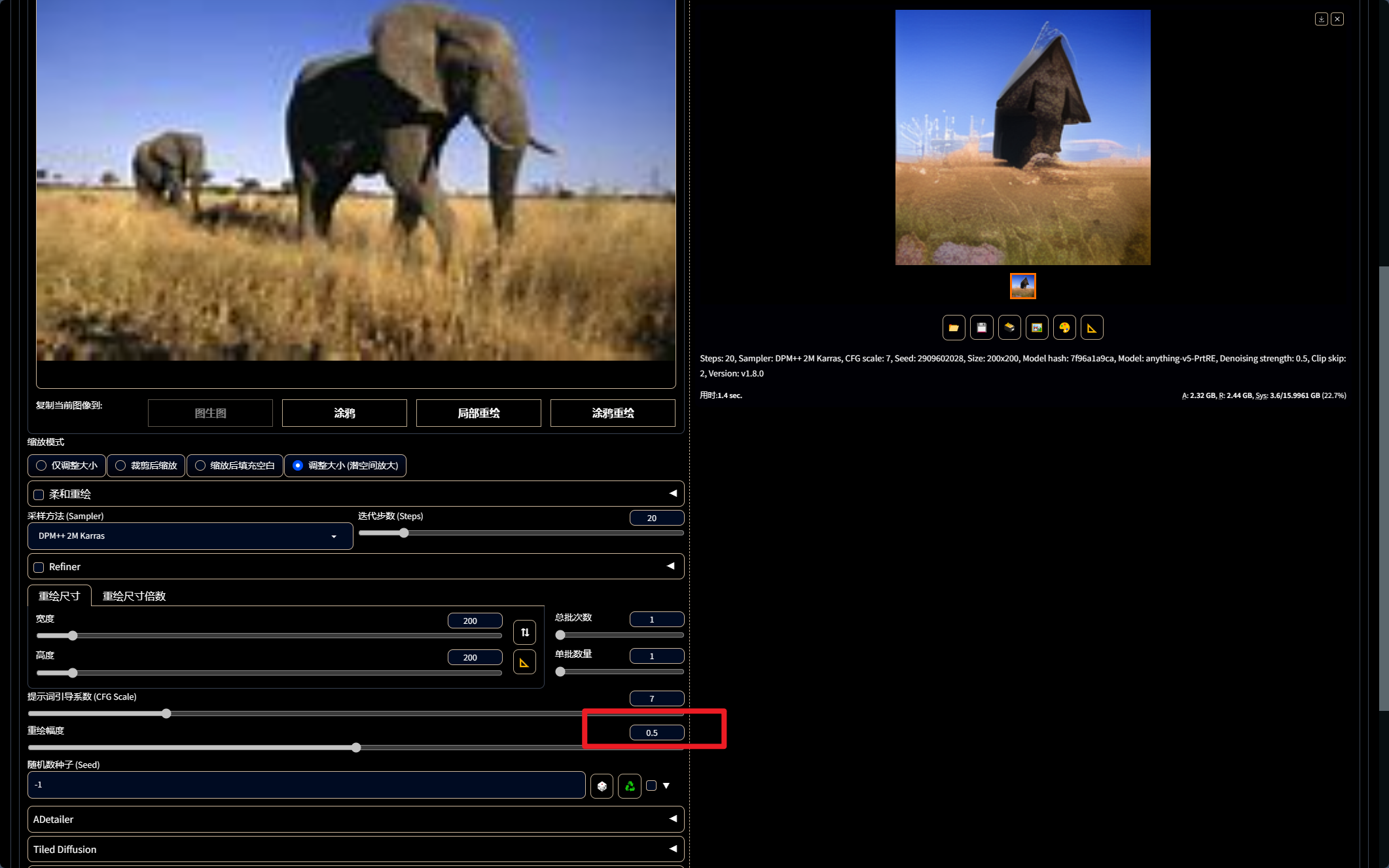This screenshot has height=868, width=1389.
Task: Expand the Tiled Diffusion section
Action: click(355, 850)
